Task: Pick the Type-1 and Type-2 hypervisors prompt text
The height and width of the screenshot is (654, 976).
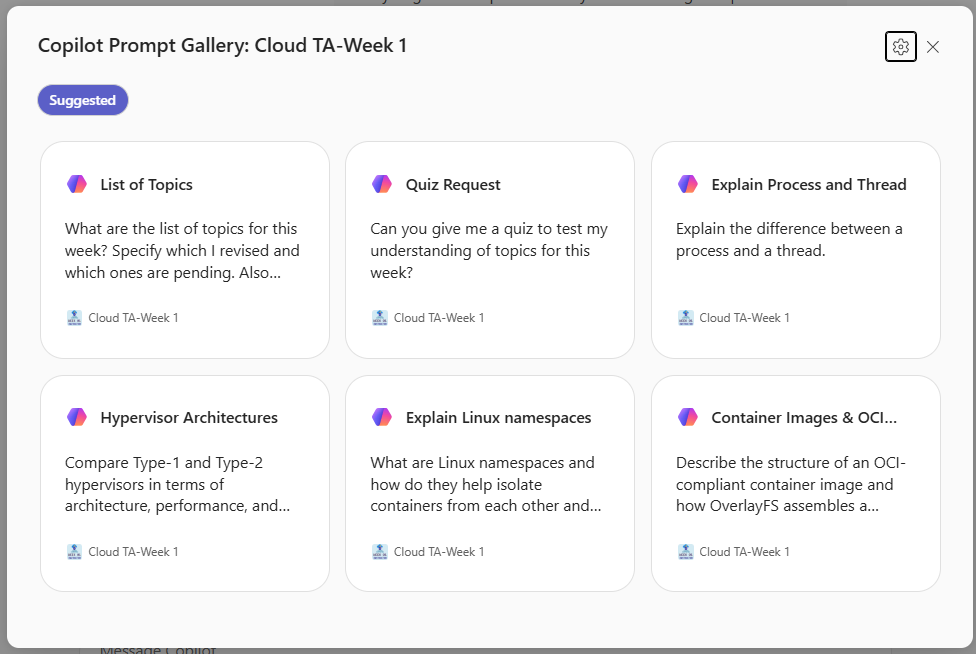Action: pyautogui.click(x=180, y=484)
